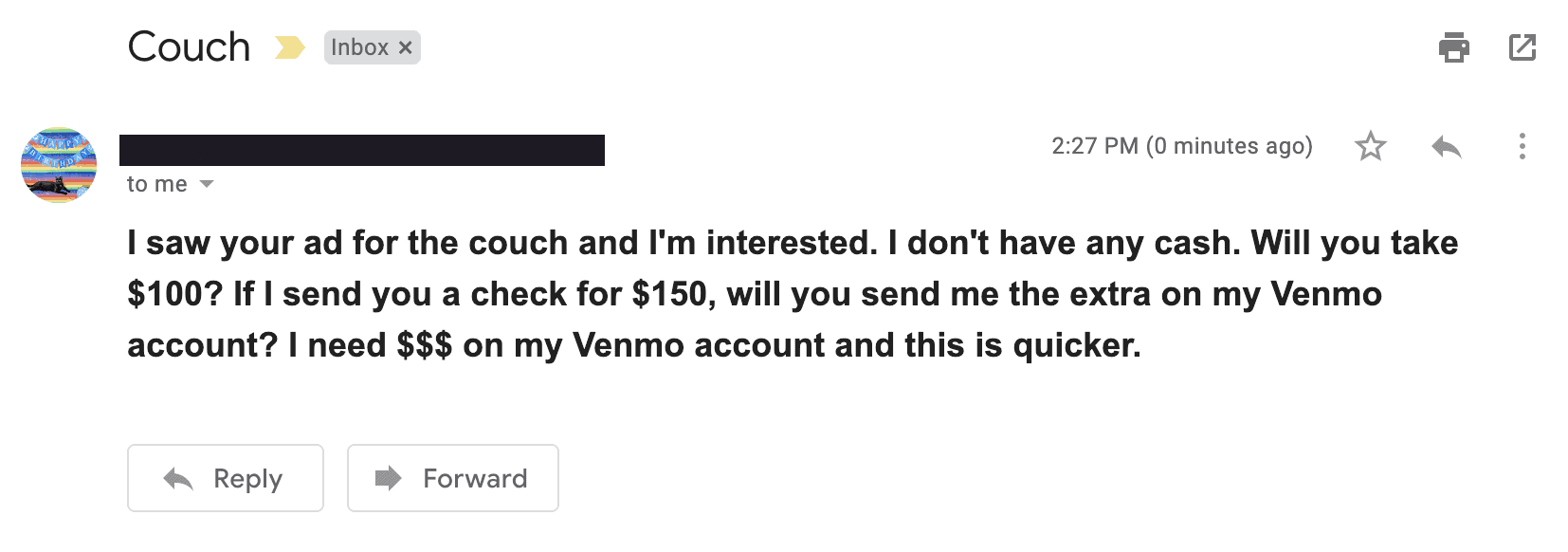Click the Inbox label chip
The height and width of the screenshot is (552, 1568).
point(359,47)
